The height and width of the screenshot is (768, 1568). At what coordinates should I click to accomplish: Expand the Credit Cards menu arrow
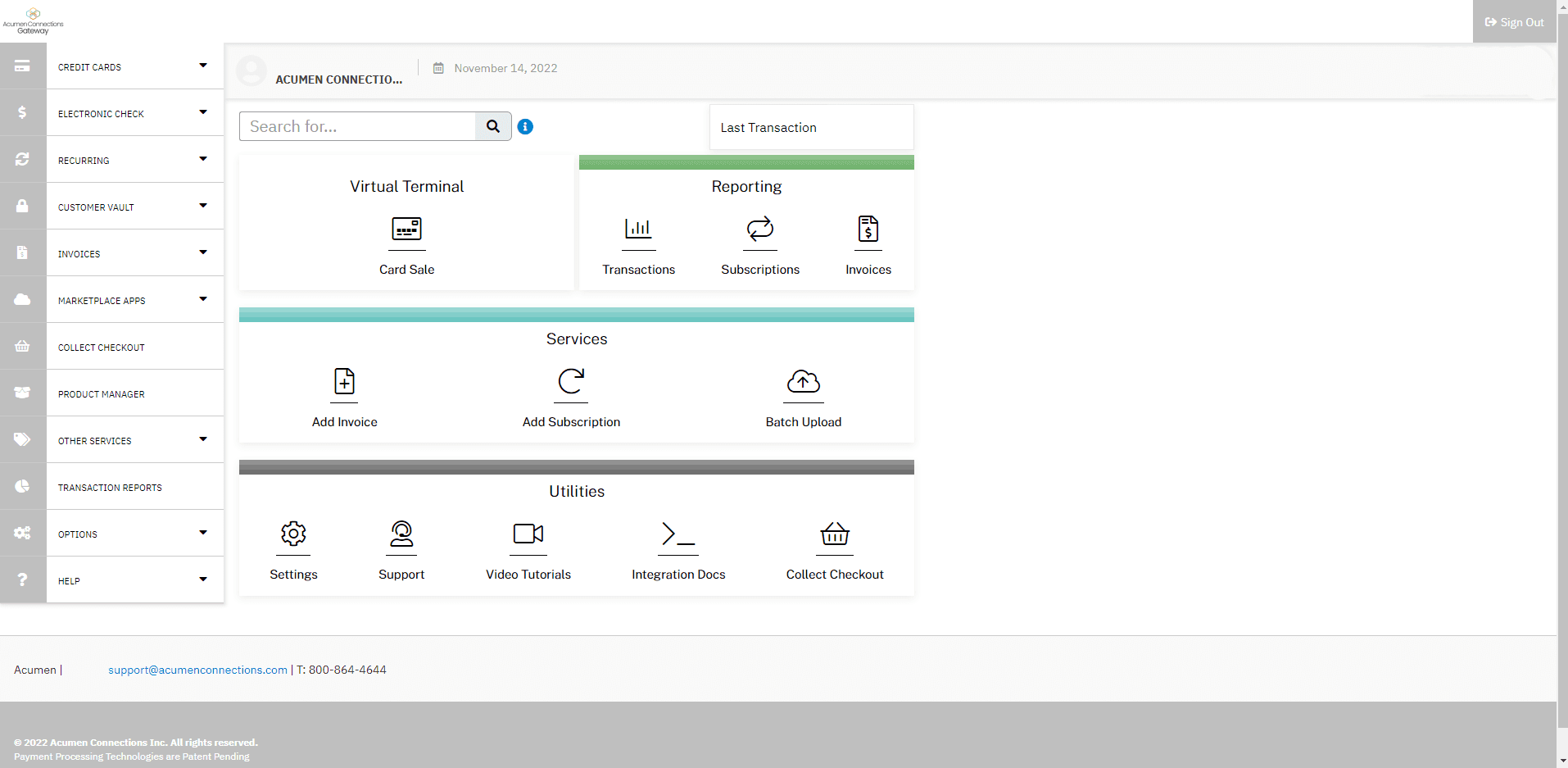203,66
